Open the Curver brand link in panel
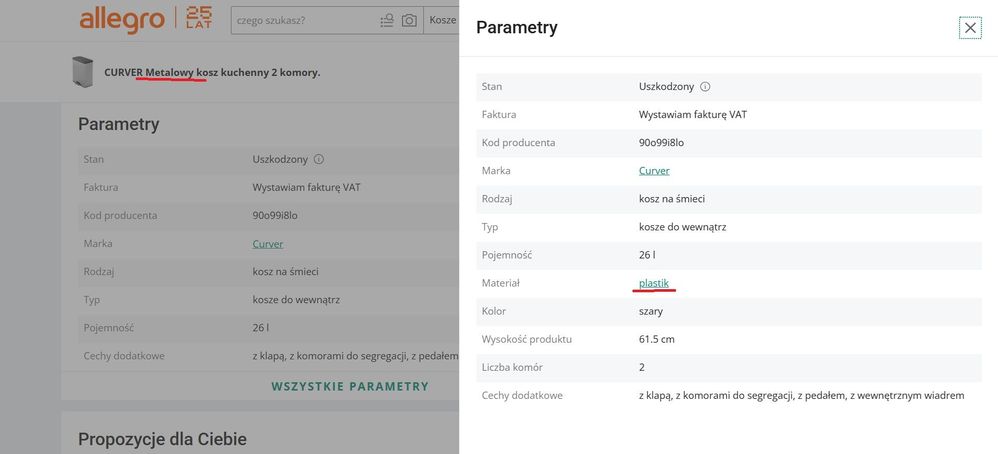The image size is (998, 454). click(x=654, y=171)
